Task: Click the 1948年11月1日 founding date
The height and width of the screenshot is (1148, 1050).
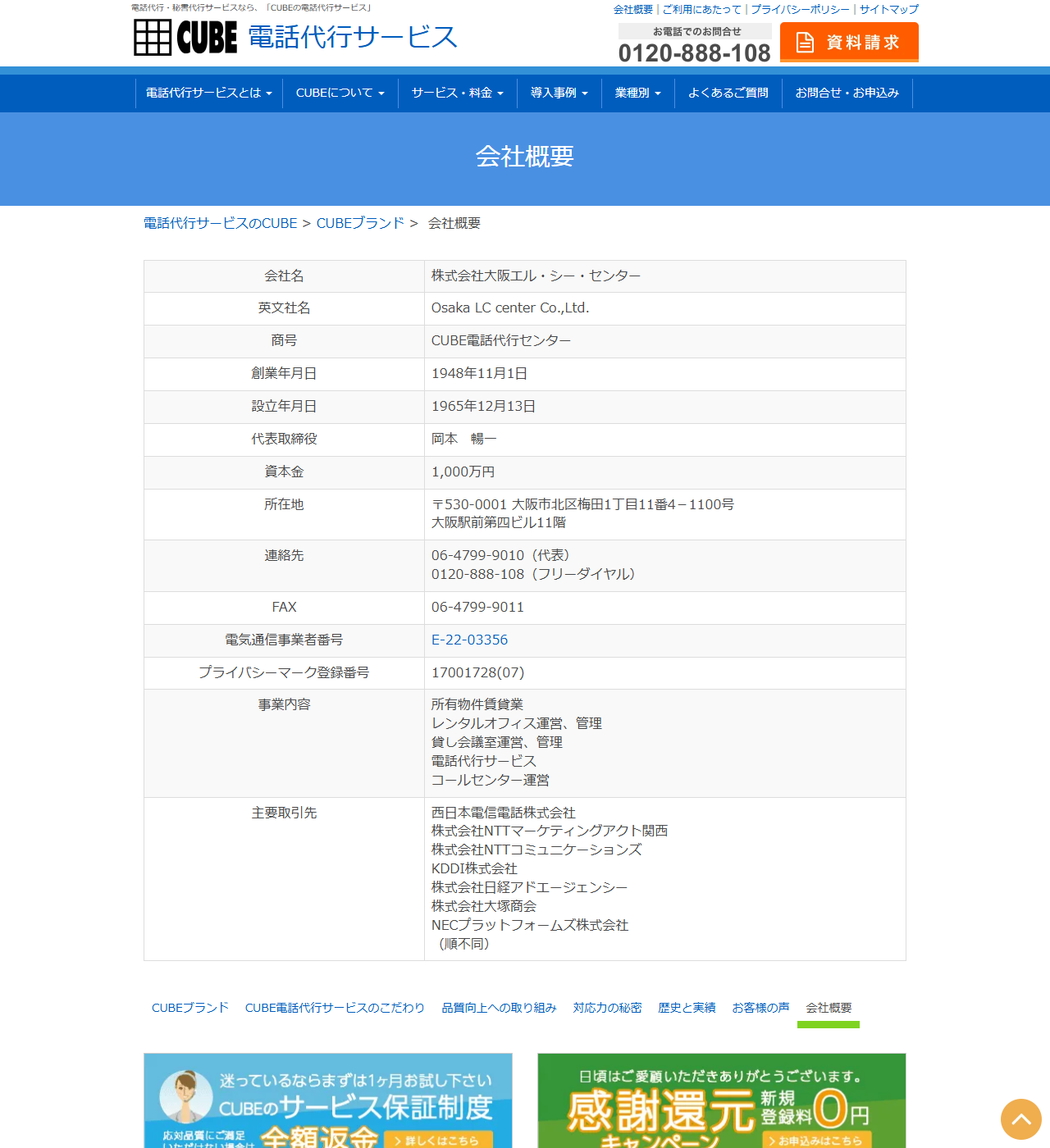Action: click(x=479, y=373)
